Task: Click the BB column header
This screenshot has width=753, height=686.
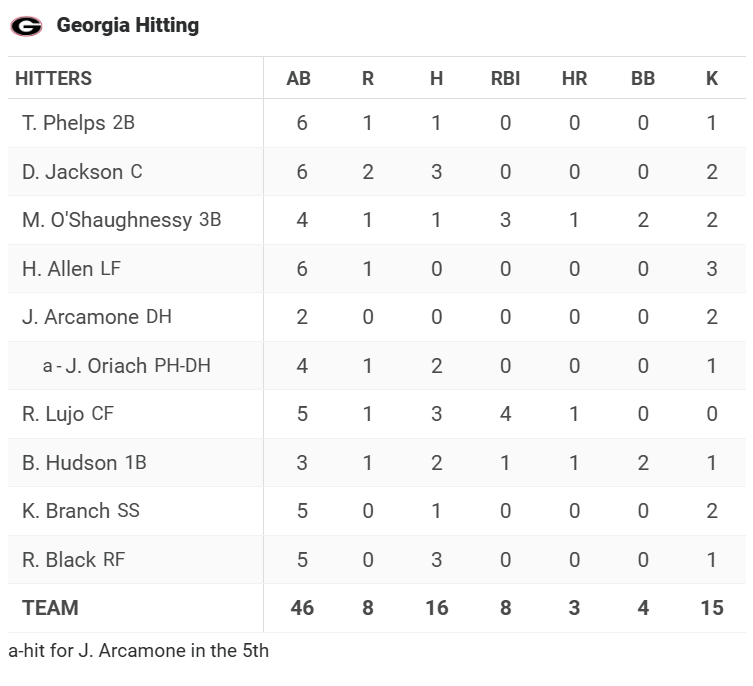Action: [x=643, y=78]
